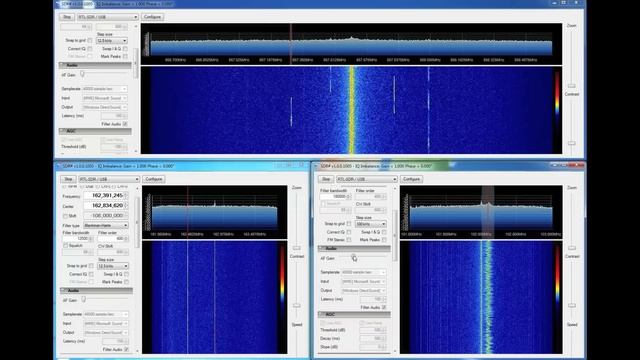Image resolution: width=640 pixels, height=360 pixels.
Task: Enable Snap to grid in lower-left window
Action: (91, 266)
